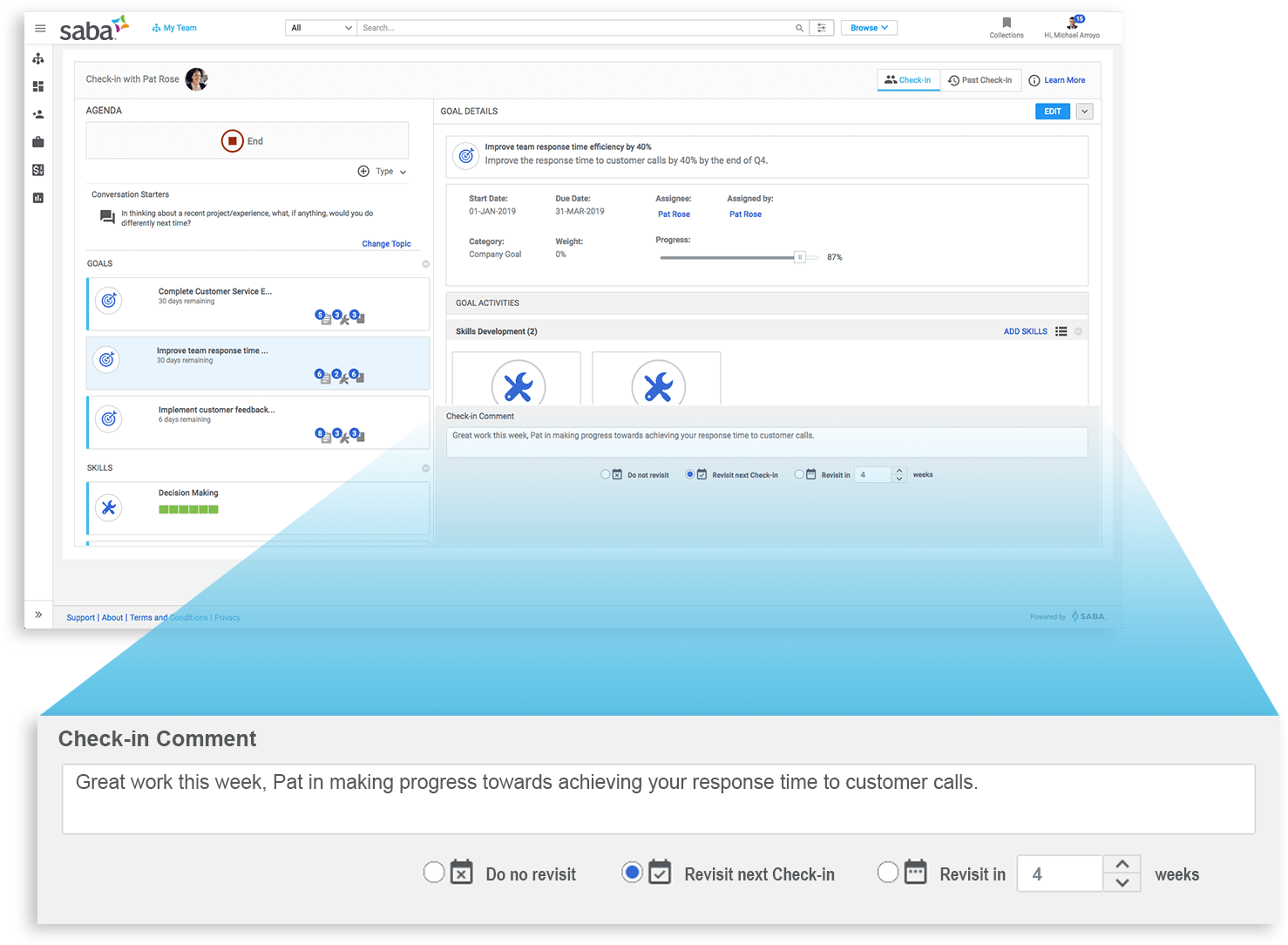Open the hamburger menu icon
The height and width of the screenshot is (945, 1288).
click(x=40, y=28)
